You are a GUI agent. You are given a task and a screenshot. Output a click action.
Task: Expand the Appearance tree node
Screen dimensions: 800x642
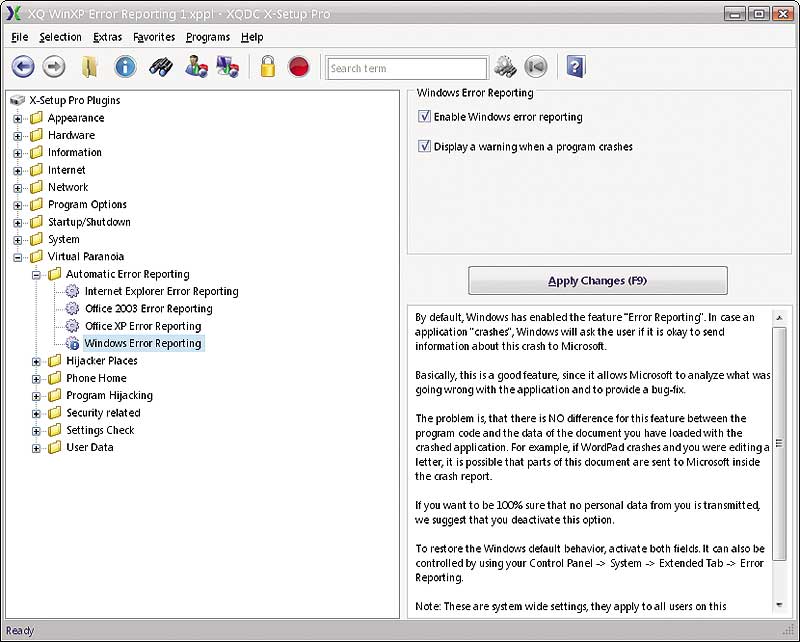(17, 118)
